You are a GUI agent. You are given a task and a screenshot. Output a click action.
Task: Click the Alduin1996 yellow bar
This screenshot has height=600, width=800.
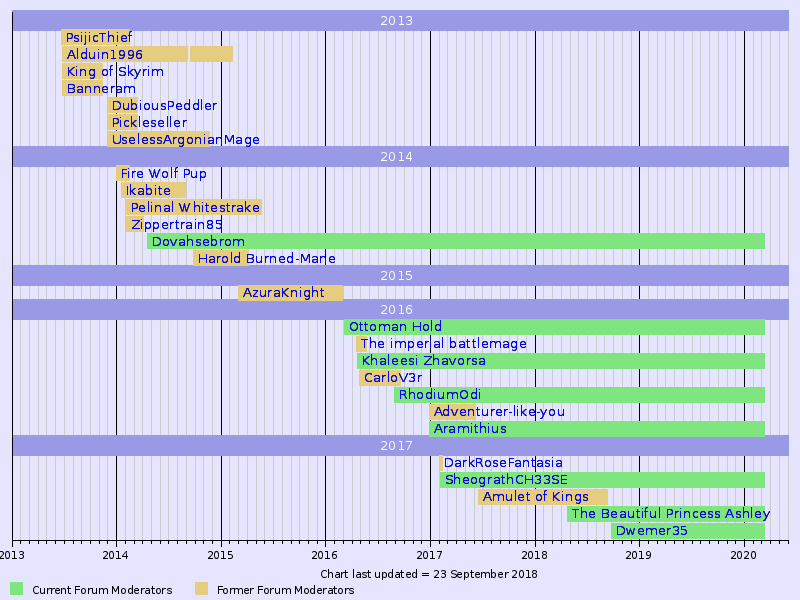click(x=130, y=54)
